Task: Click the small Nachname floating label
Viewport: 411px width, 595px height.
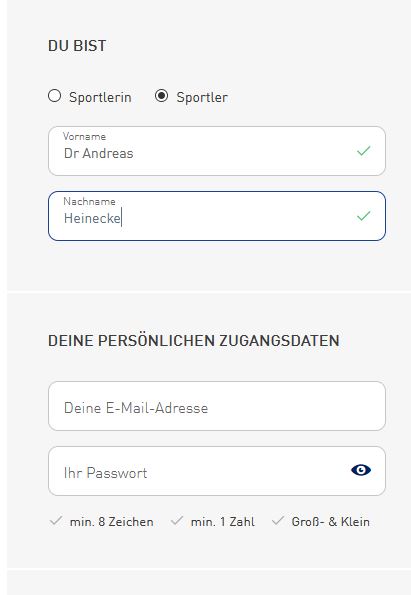Action: point(89,201)
